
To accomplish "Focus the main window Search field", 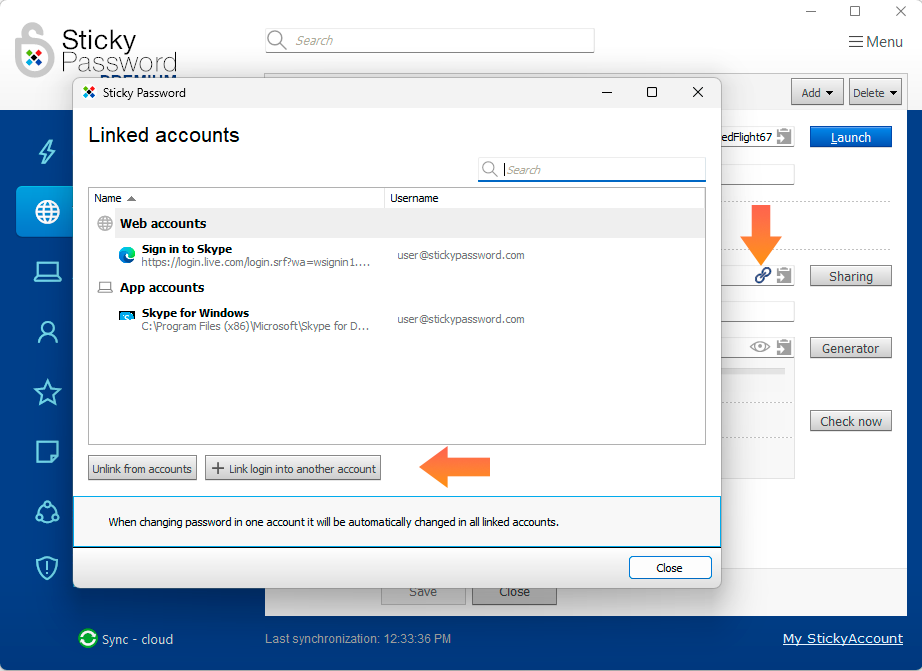I will [x=430, y=40].
